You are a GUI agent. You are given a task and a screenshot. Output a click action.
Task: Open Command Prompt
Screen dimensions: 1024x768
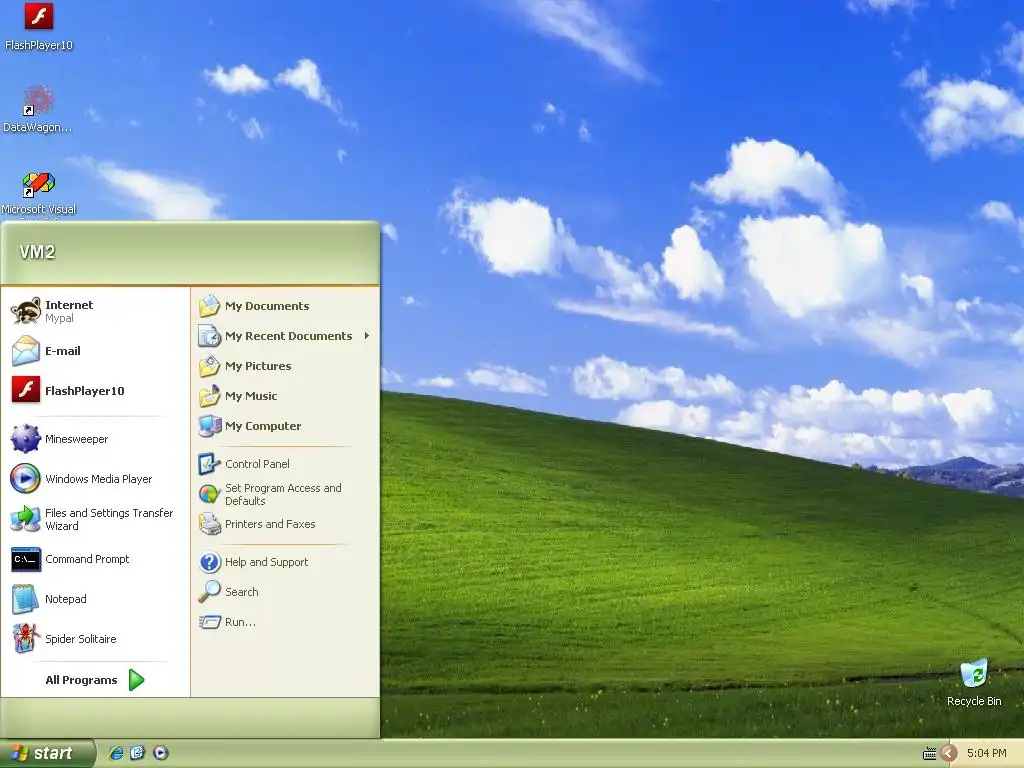(95, 559)
